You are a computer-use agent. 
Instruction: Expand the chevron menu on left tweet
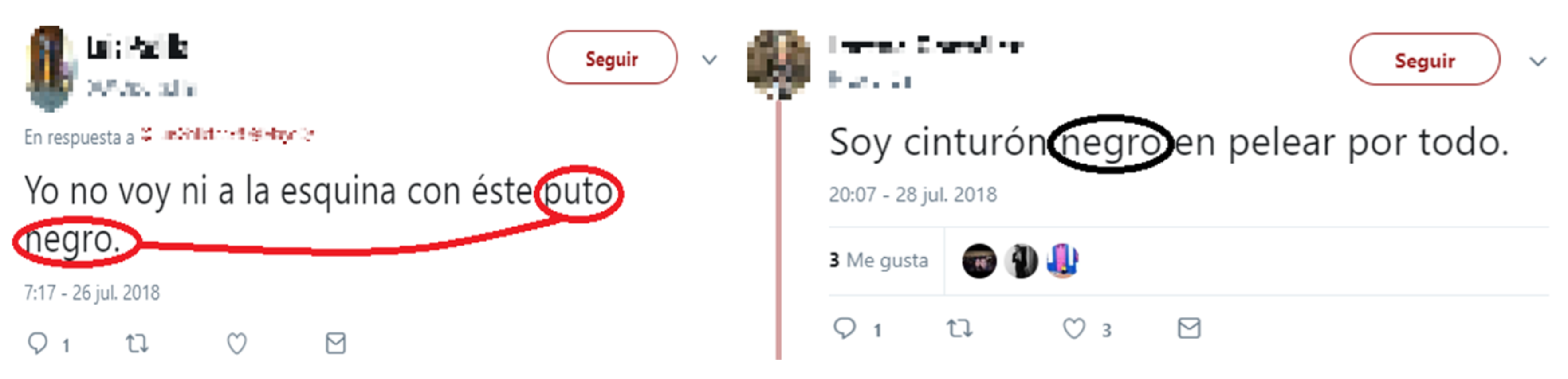click(709, 59)
